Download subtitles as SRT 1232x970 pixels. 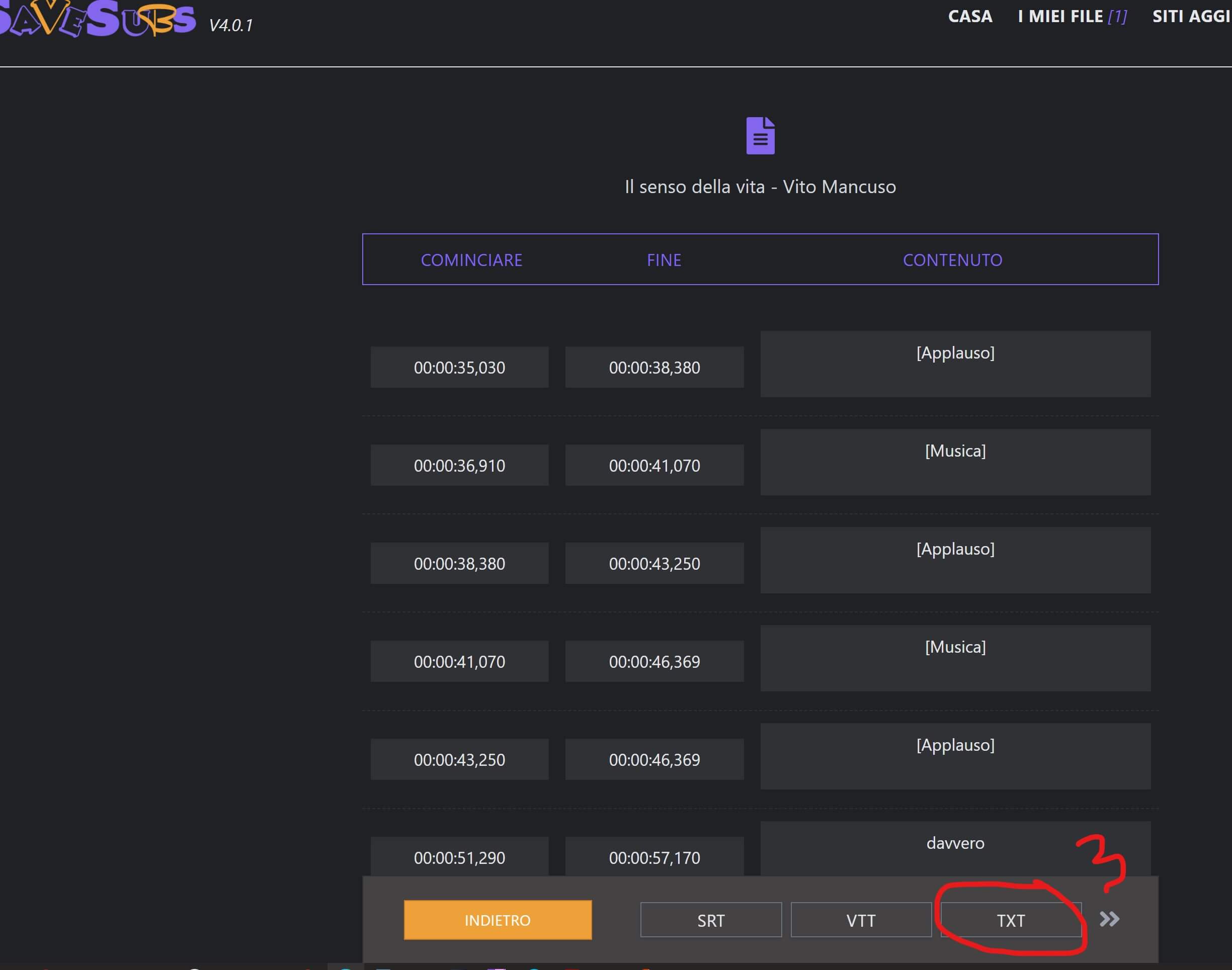[x=710, y=920]
